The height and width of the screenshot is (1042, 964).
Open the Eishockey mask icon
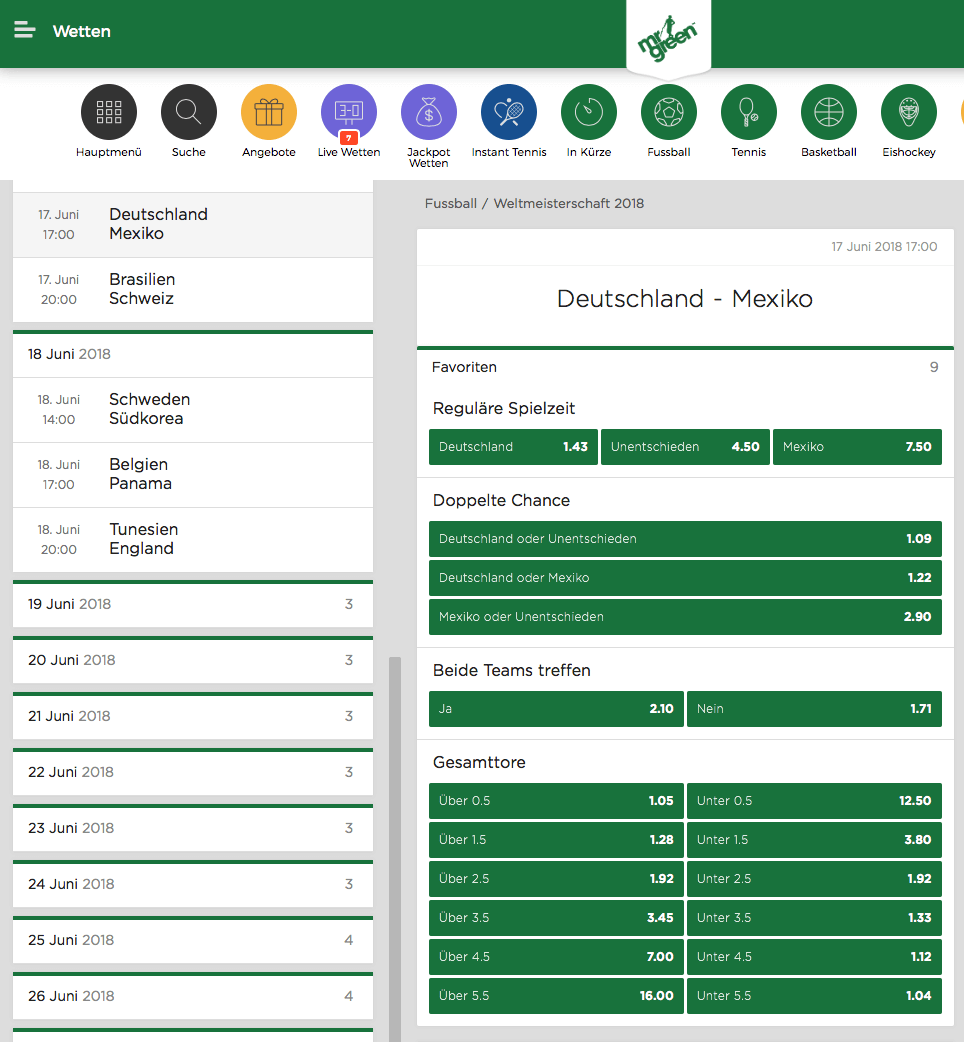(909, 112)
